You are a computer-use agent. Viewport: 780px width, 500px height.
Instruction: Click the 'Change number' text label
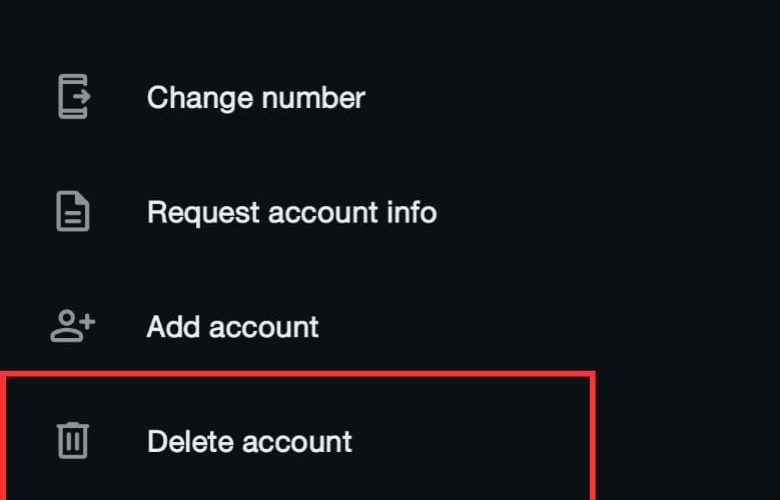click(255, 98)
